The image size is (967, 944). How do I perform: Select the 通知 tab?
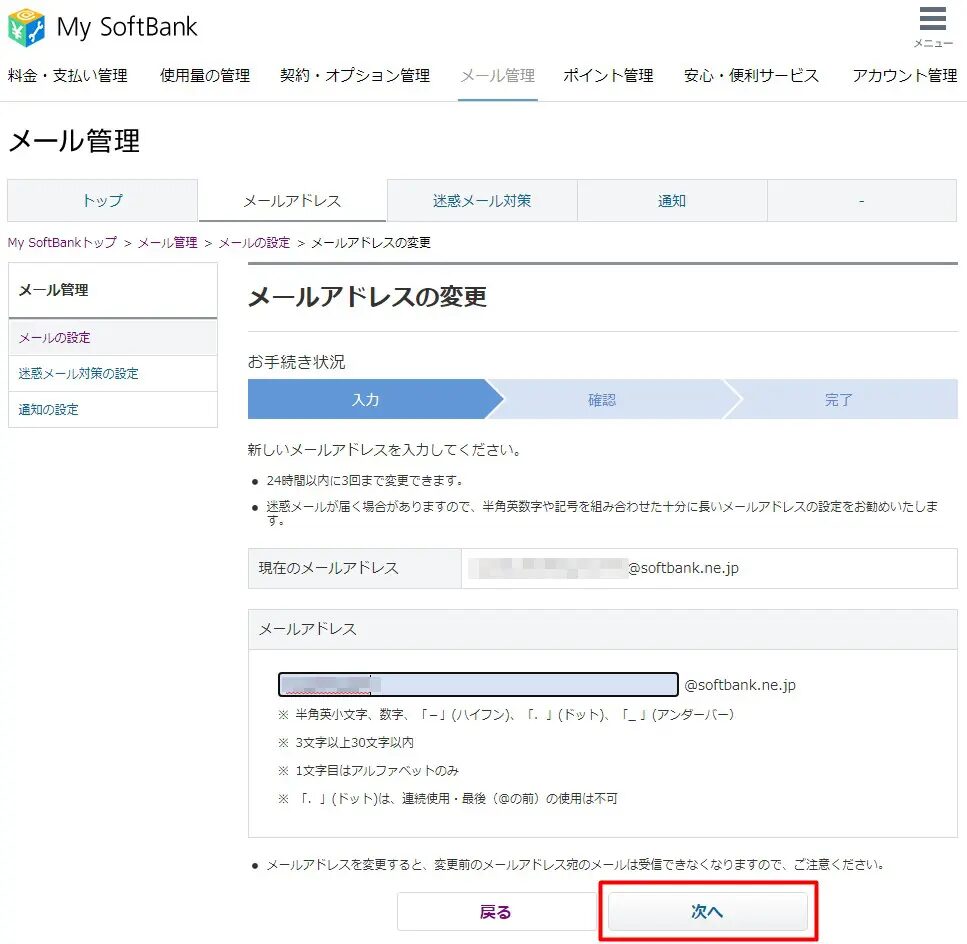[x=672, y=201]
